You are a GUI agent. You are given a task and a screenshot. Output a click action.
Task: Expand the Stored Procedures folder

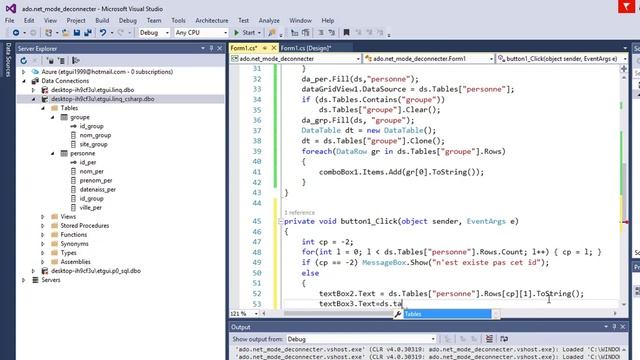[43, 226]
